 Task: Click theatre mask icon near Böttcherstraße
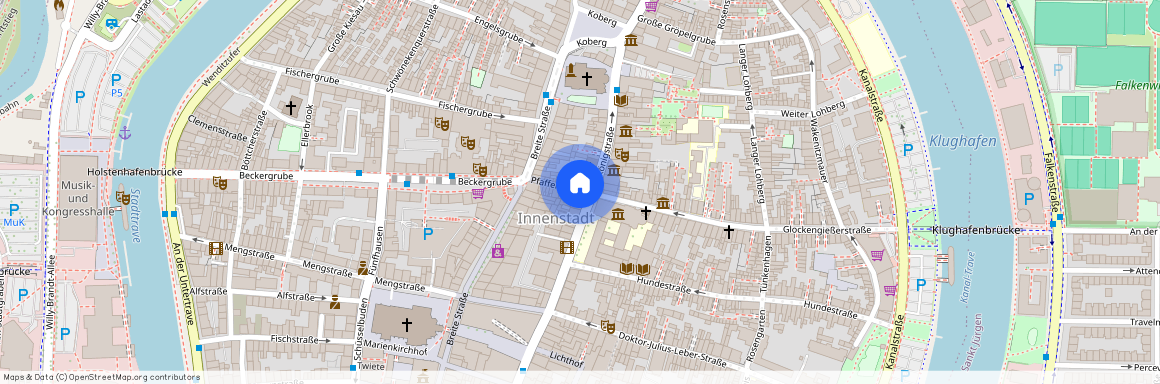(219, 182)
